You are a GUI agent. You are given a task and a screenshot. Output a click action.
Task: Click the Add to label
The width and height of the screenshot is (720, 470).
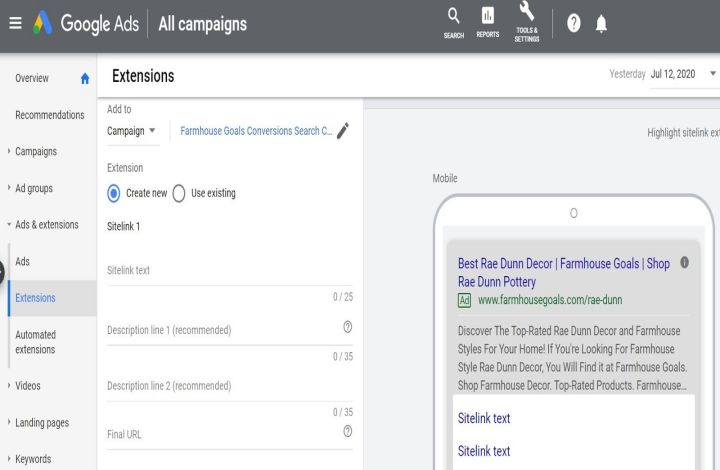(x=119, y=109)
